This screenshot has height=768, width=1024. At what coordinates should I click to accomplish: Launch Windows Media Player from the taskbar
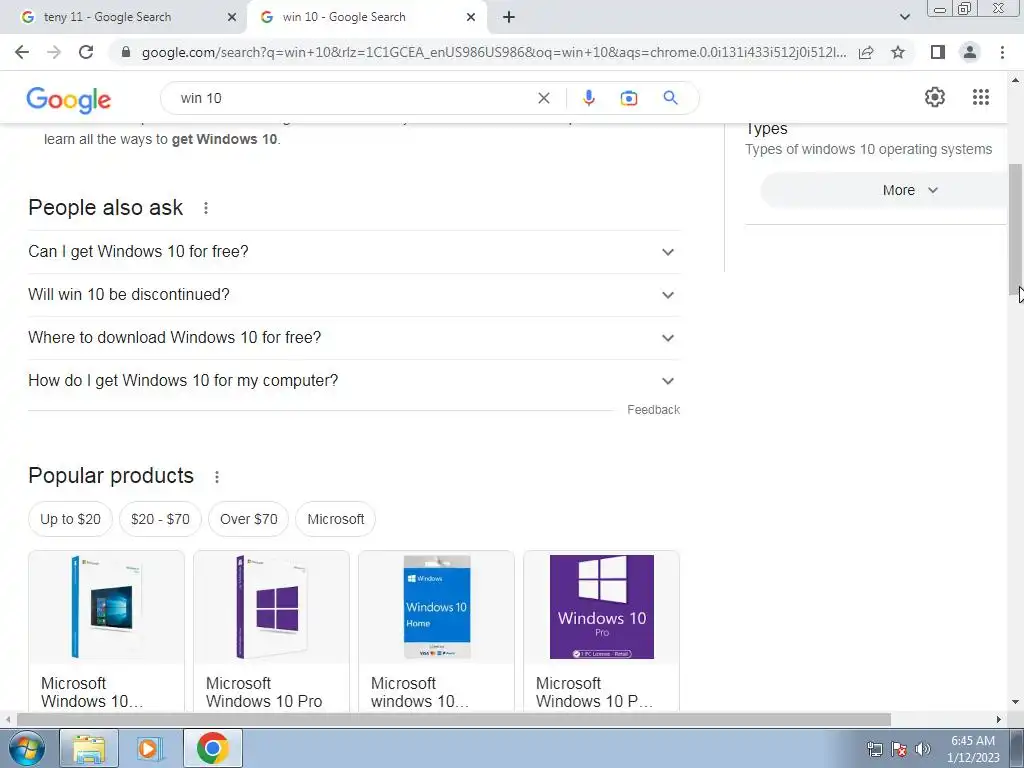click(x=150, y=748)
